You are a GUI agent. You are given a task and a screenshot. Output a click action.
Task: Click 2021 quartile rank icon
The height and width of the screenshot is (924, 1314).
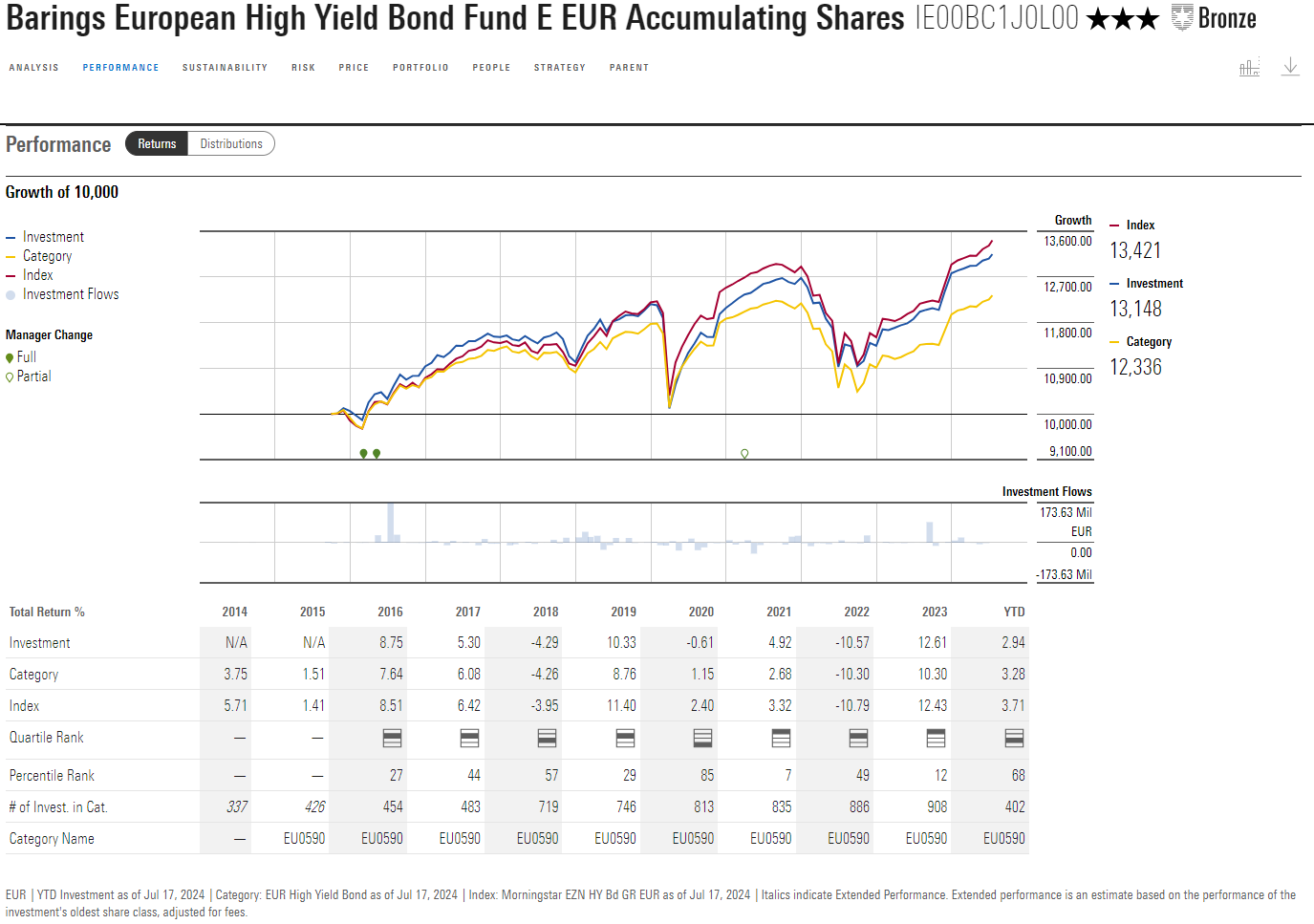(781, 738)
